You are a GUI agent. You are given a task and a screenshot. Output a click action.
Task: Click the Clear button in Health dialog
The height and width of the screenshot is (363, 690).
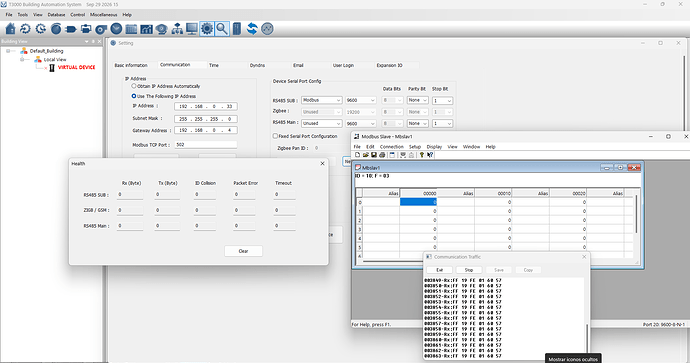click(x=243, y=251)
